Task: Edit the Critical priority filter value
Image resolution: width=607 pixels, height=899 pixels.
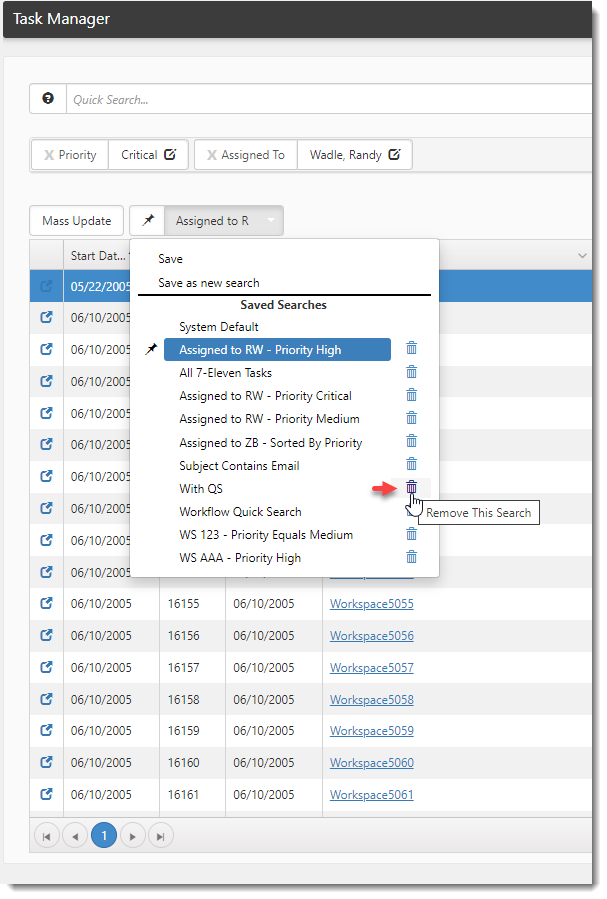Action: coord(170,155)
